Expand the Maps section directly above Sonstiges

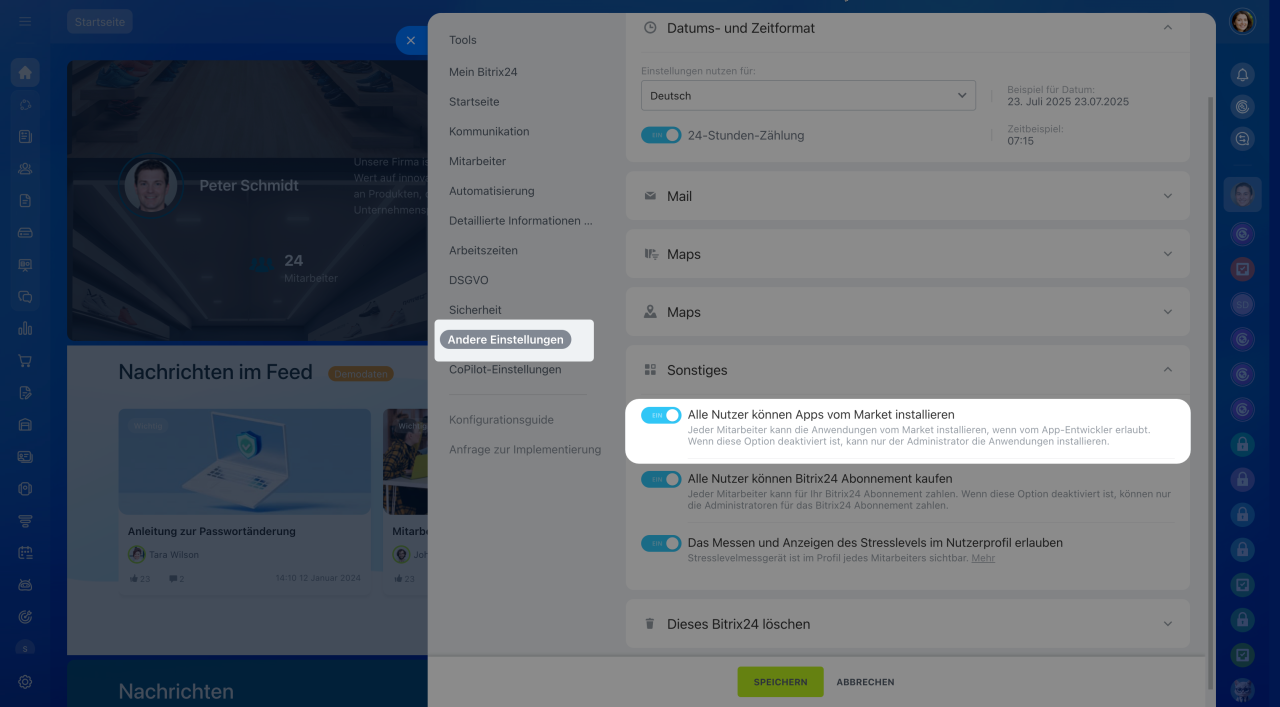click(1167, 312)
